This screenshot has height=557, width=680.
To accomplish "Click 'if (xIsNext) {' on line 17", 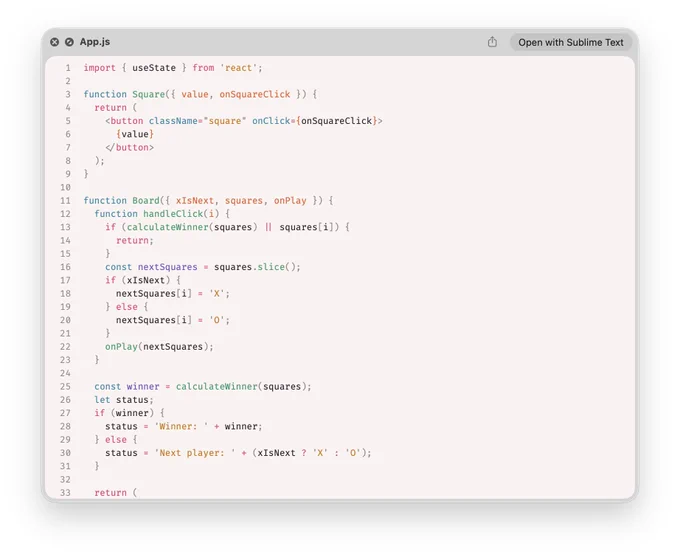I will (x=143, y=280).
